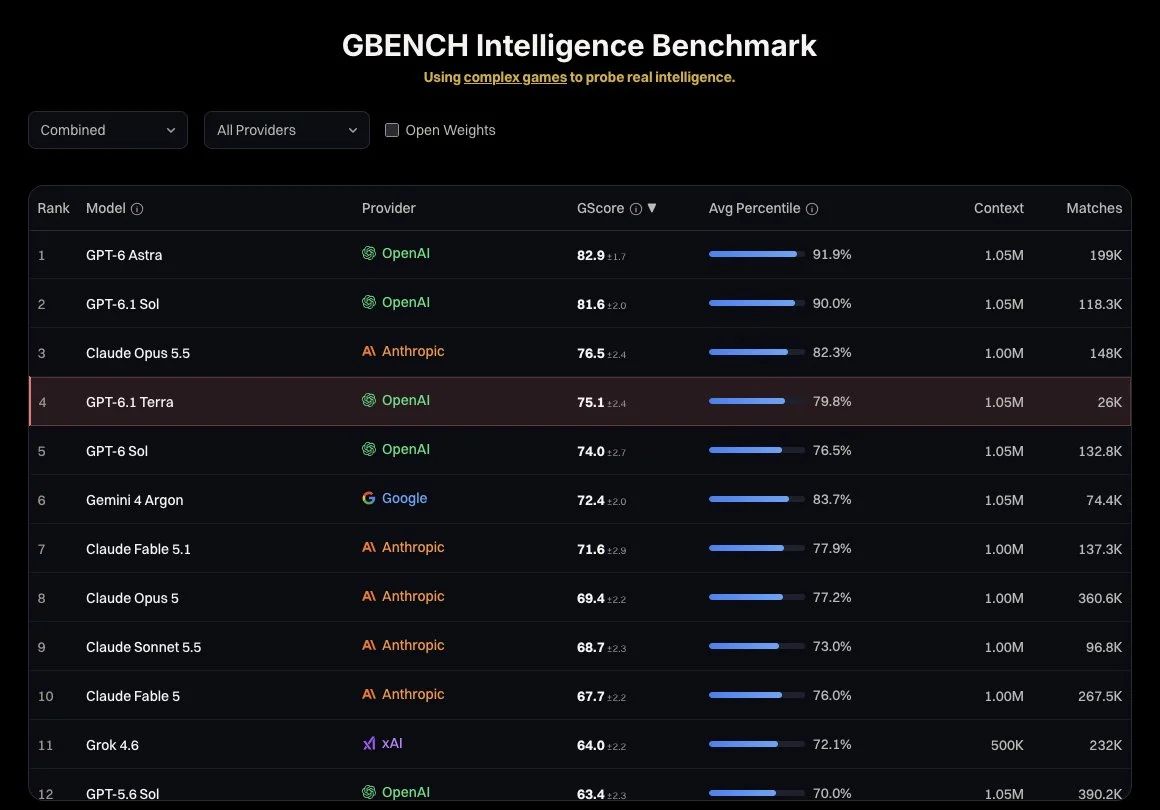Select the Grok 4.6 model name
The height and width of the screenshot is (810, 1160).
point(112,745)
